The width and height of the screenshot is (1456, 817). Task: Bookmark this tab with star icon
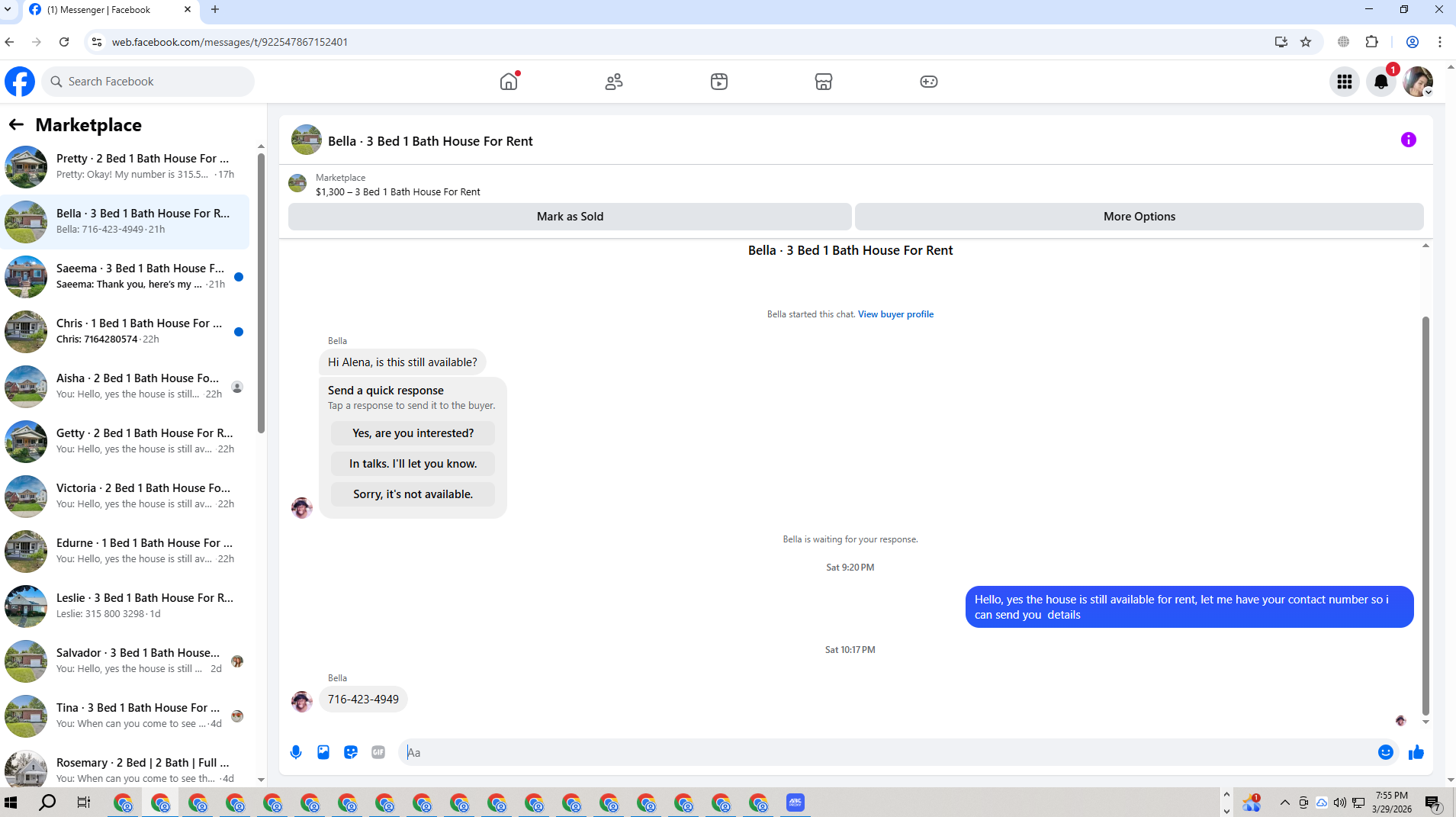click(1306, 42)
